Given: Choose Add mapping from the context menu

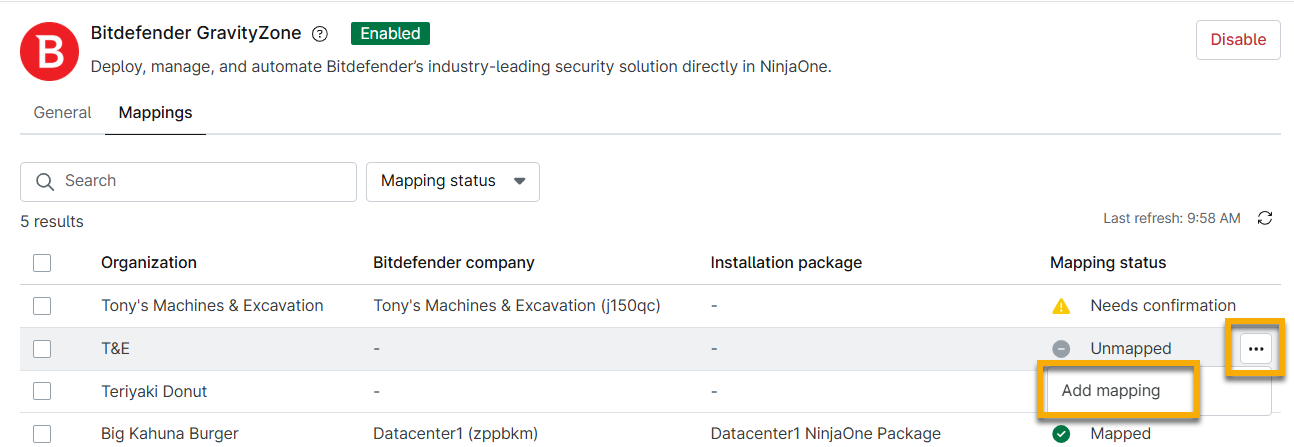Looking at the screenshot, I should (x=1111, y=391).
